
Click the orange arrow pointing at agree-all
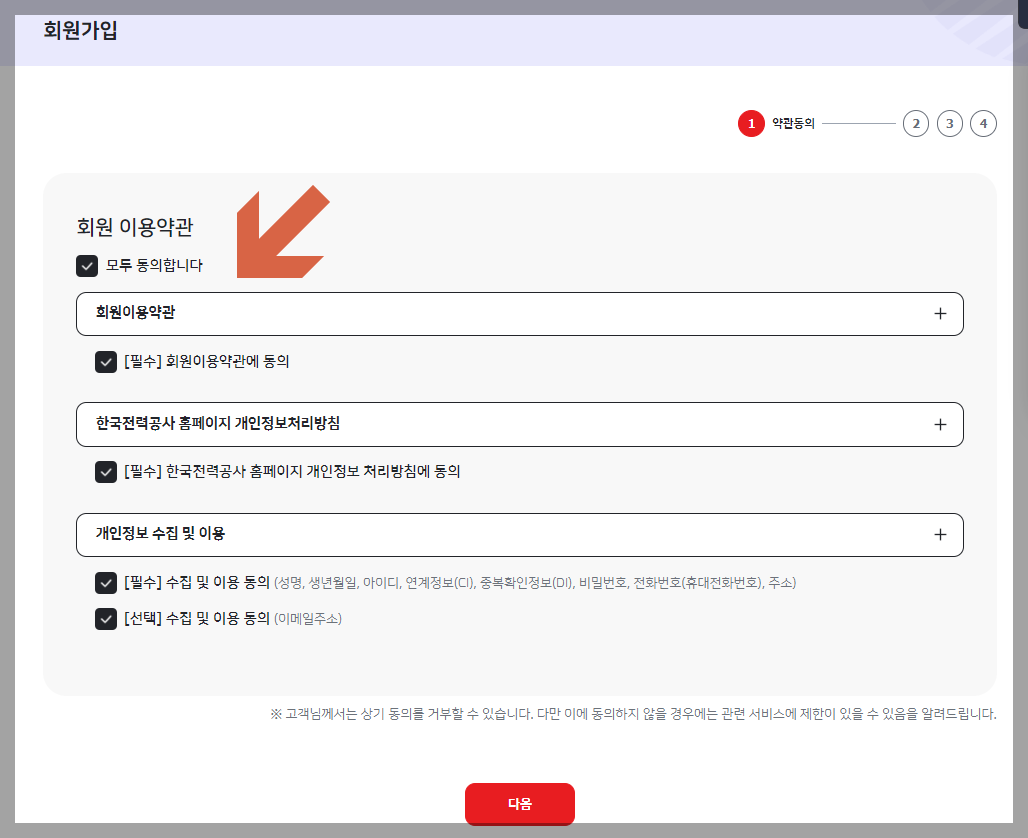pos(283,231)
